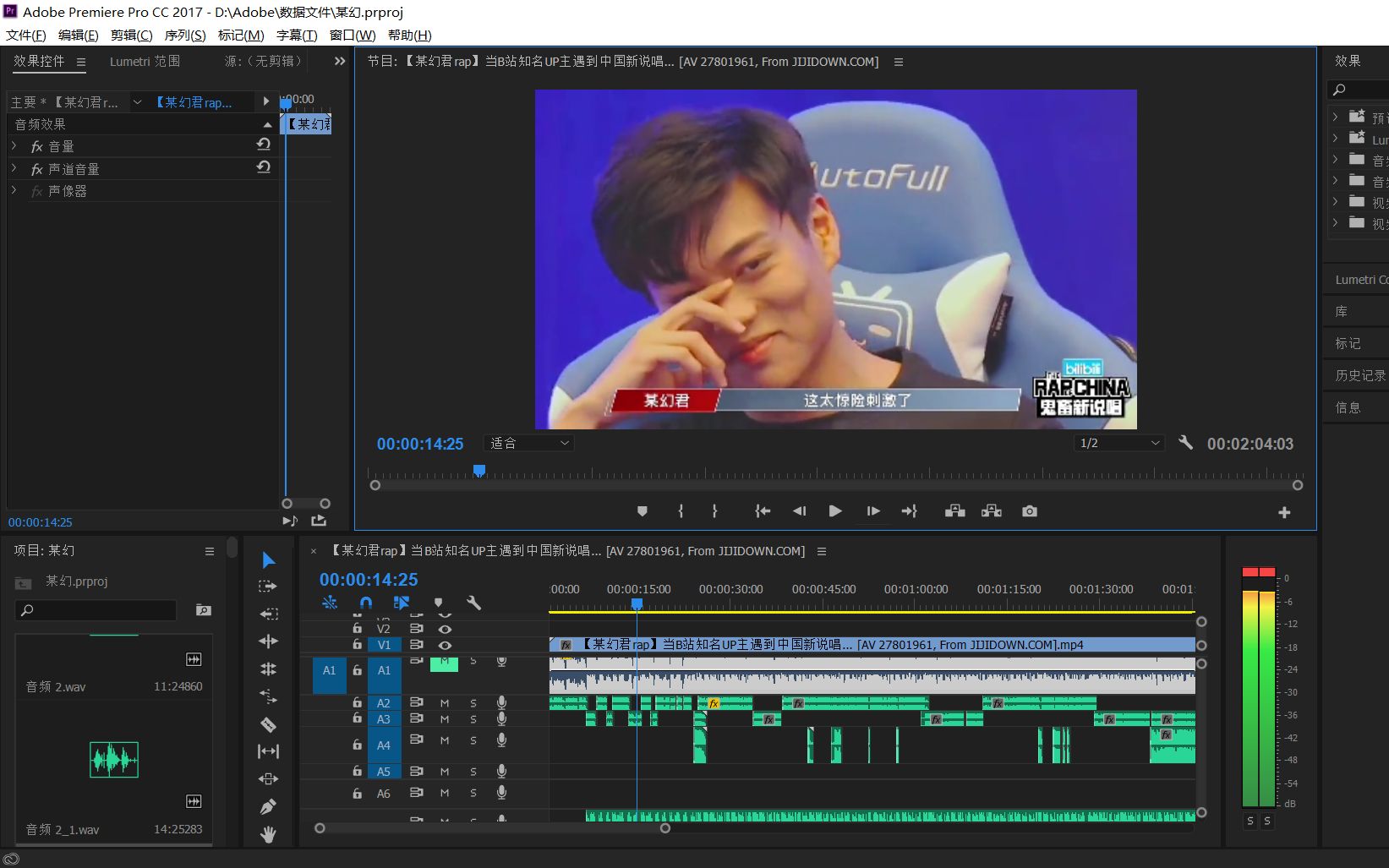This screenshot has height=868, width=1389.
Task: Click the Lift button
Action: tap(955, 511)
